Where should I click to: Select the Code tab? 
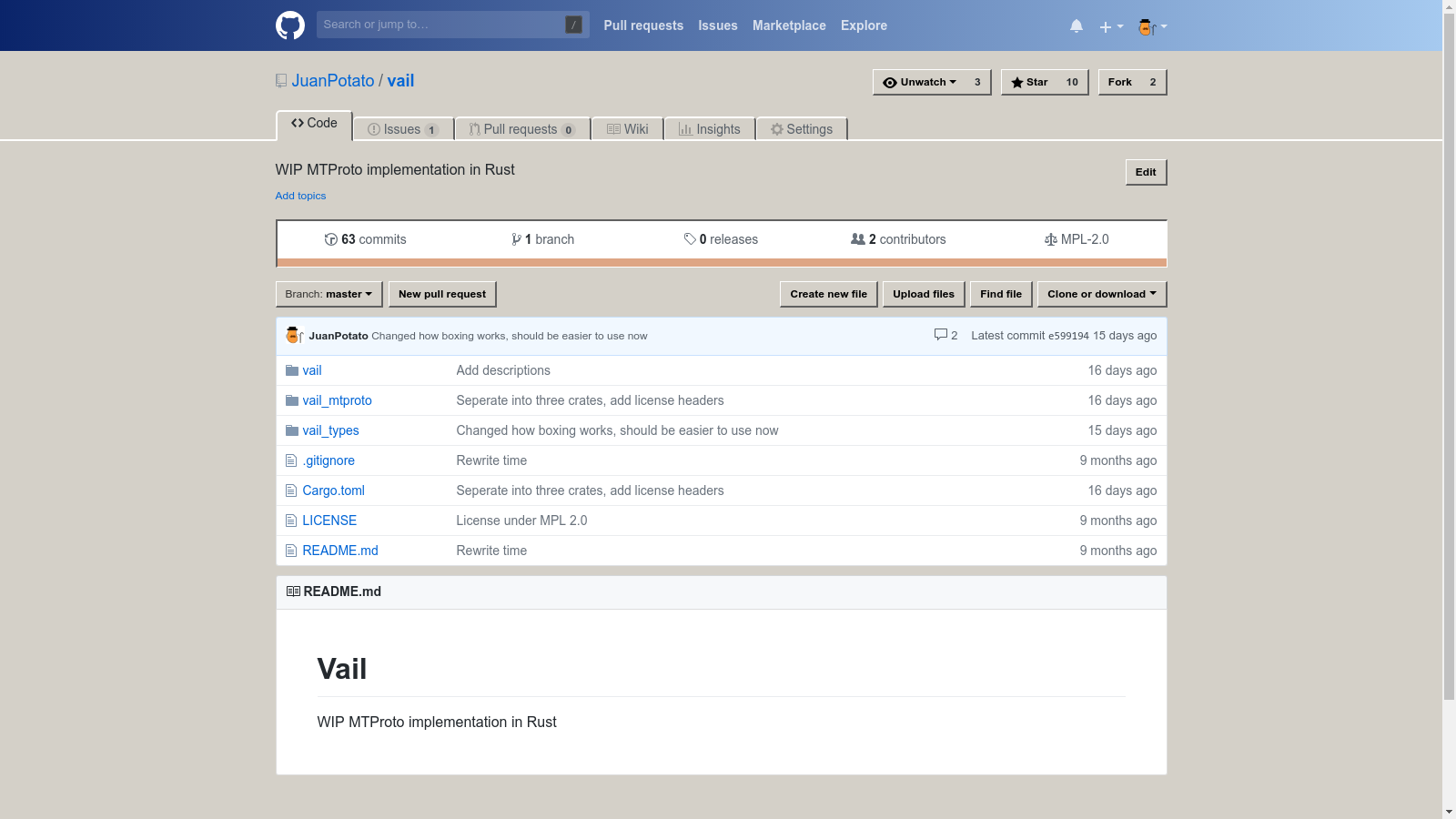(314, 124)
